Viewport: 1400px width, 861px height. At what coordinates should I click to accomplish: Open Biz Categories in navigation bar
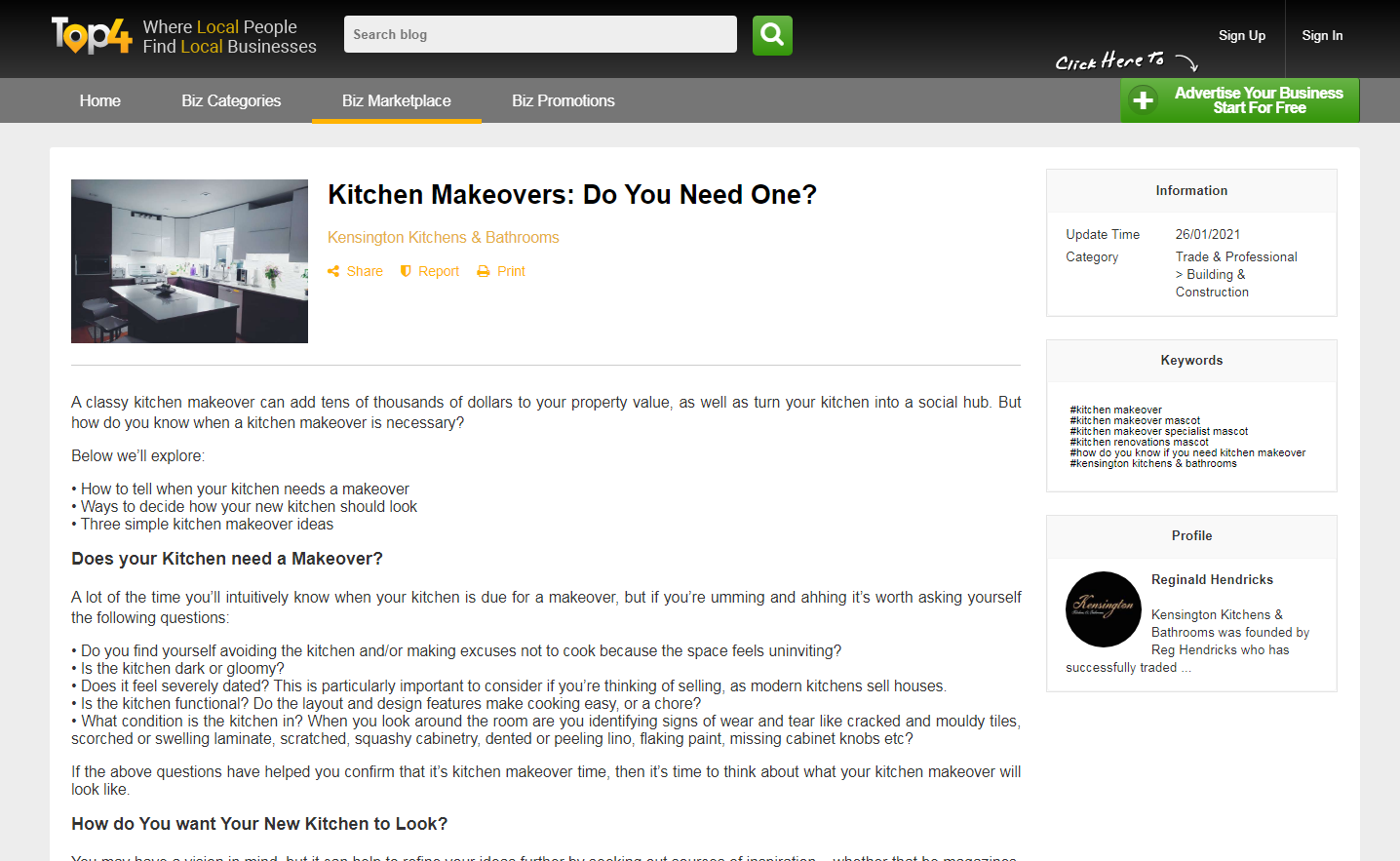point(231,100)
